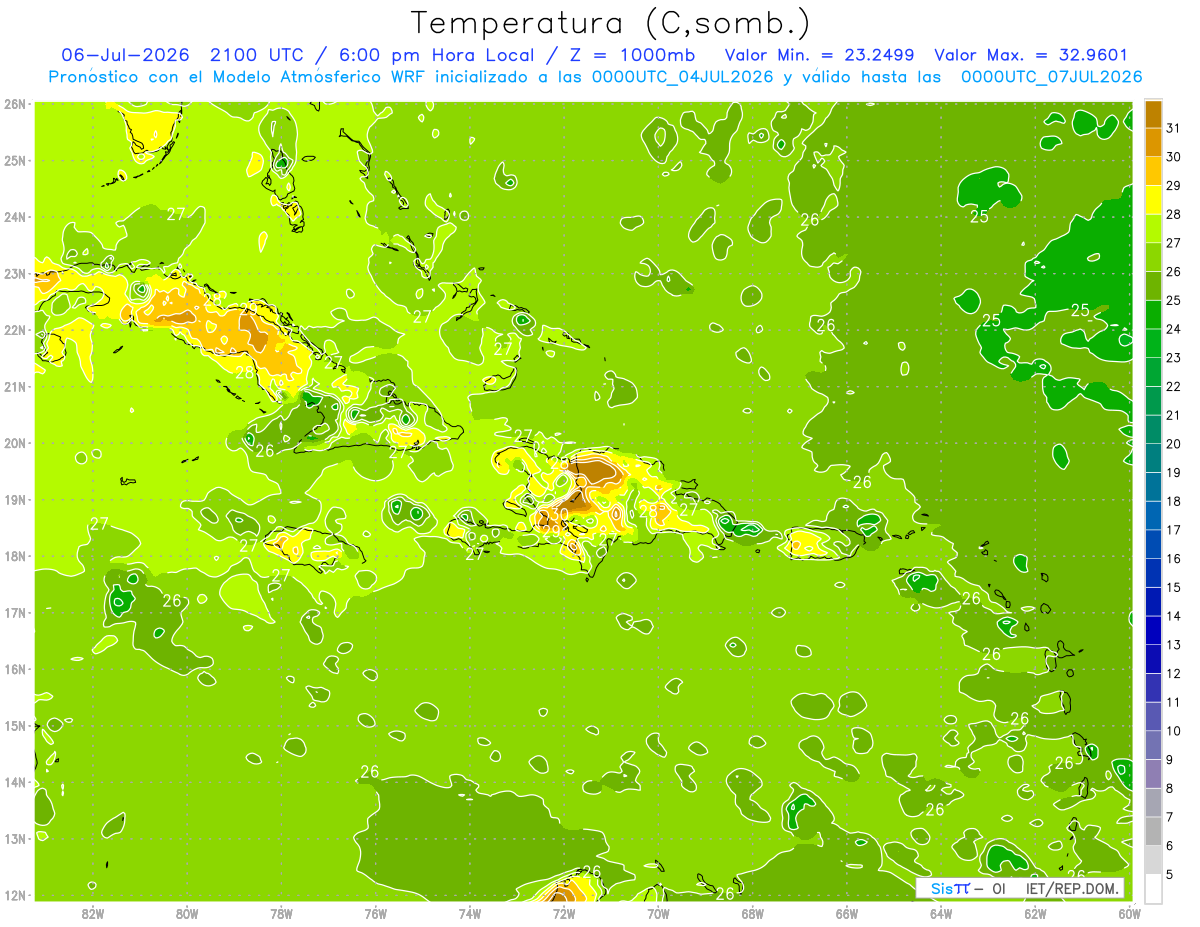The image size is (1200, 927).
Task: Select the valid-until stamp "0000UTC_07JUL2026"
Action: click(1051, 76)
